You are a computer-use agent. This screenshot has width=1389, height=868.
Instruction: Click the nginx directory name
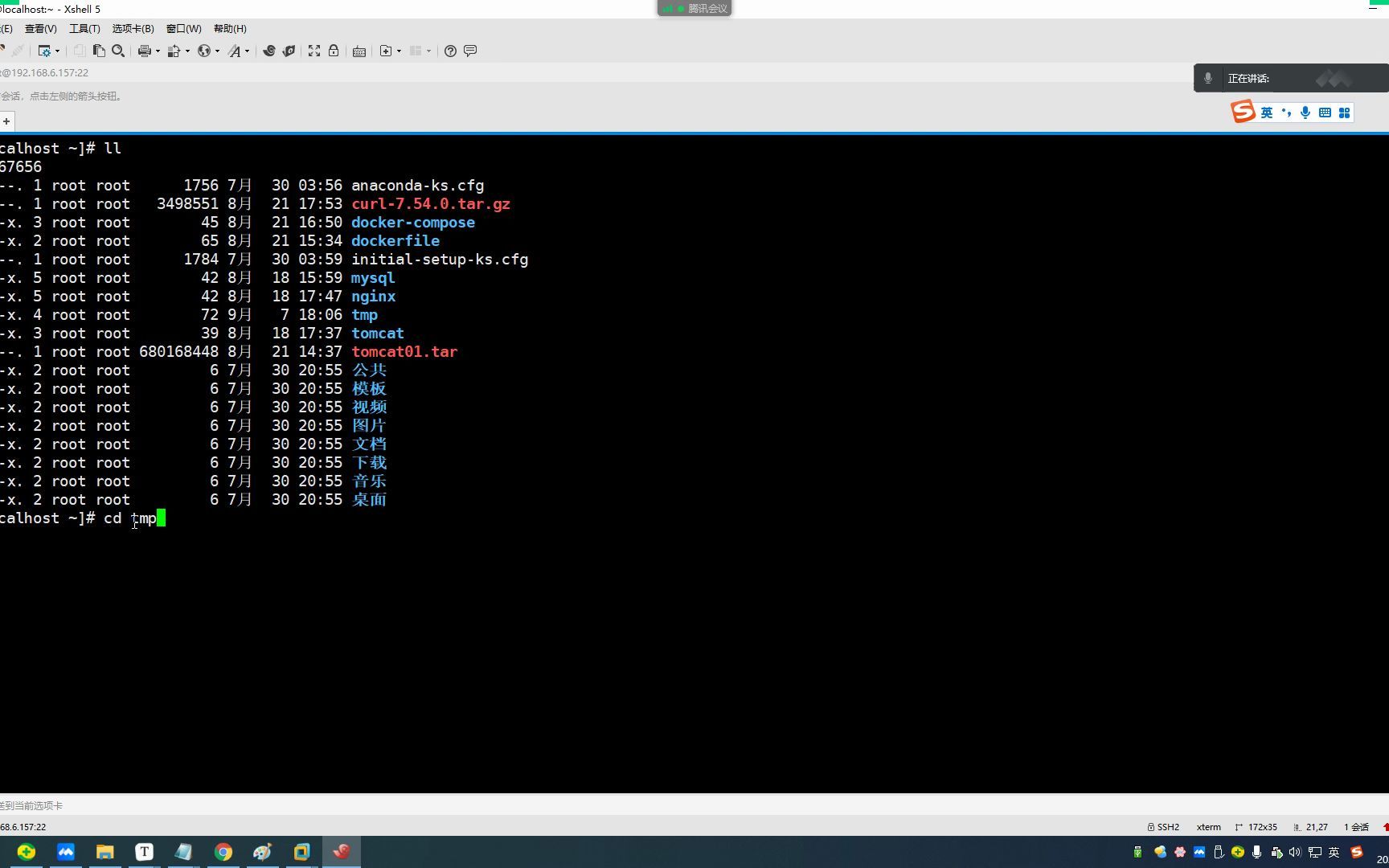[x=374, y=297]
